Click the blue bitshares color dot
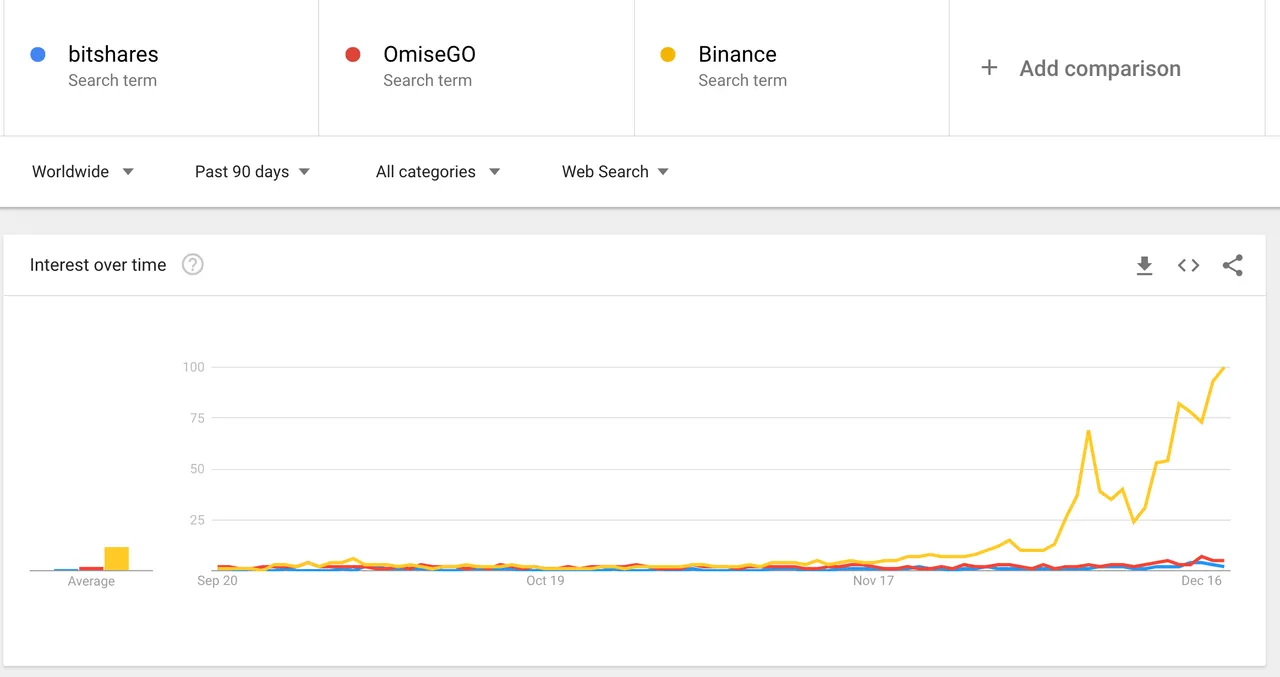1280x677 pixels. tap(38, 55)
